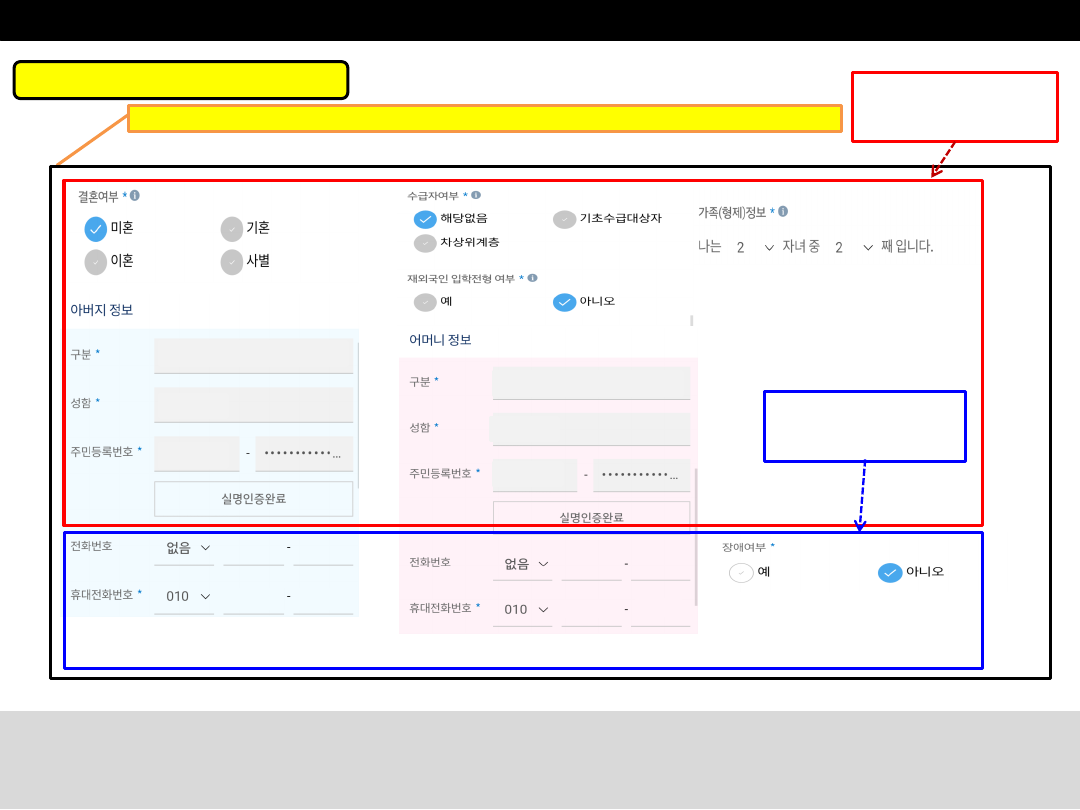1080x810 pixels.
Task: Choose the 차상위계층 option
Action: pos(426,243)
